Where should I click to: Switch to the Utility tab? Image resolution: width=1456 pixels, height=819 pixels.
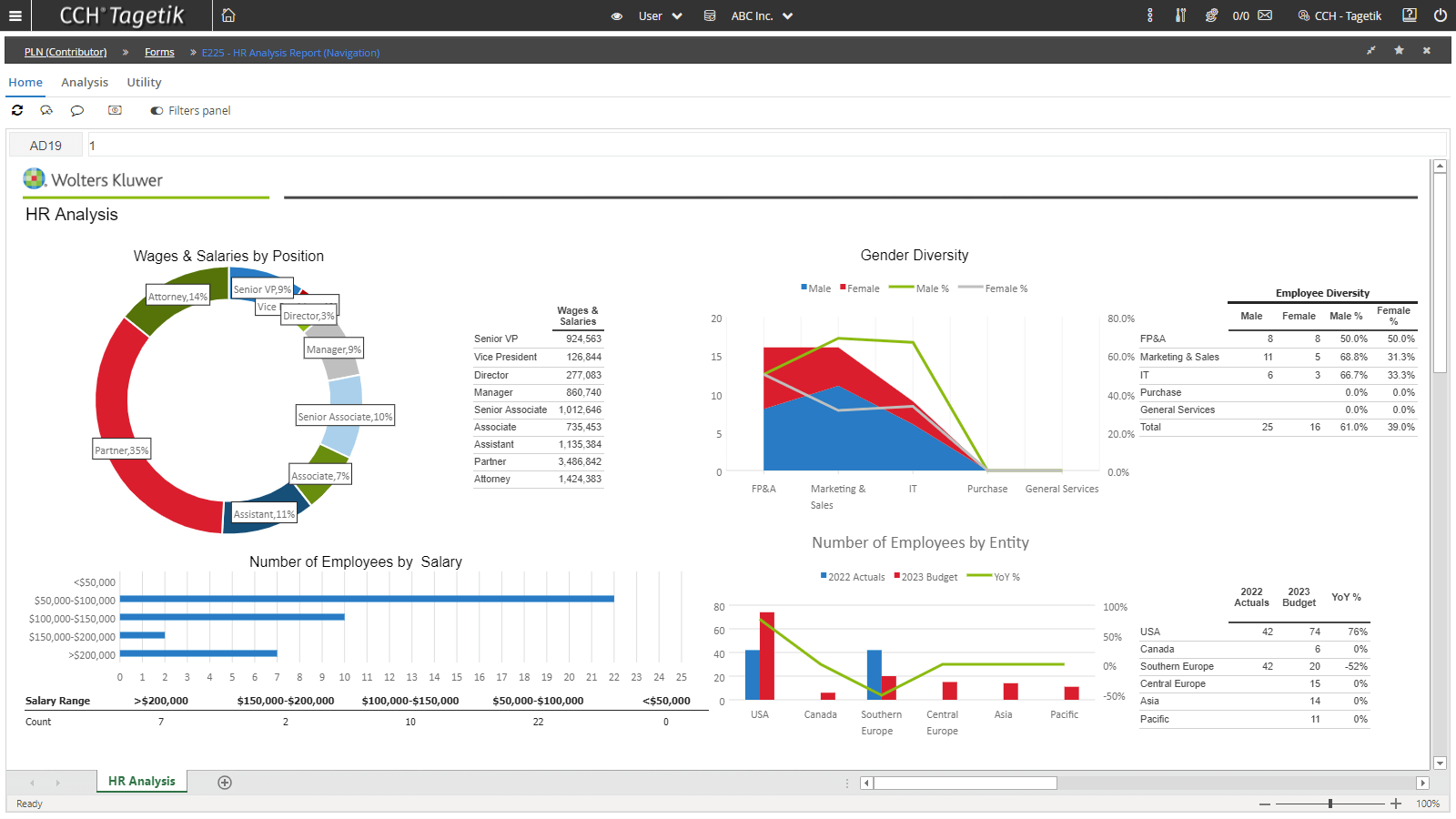click(144, 82)
